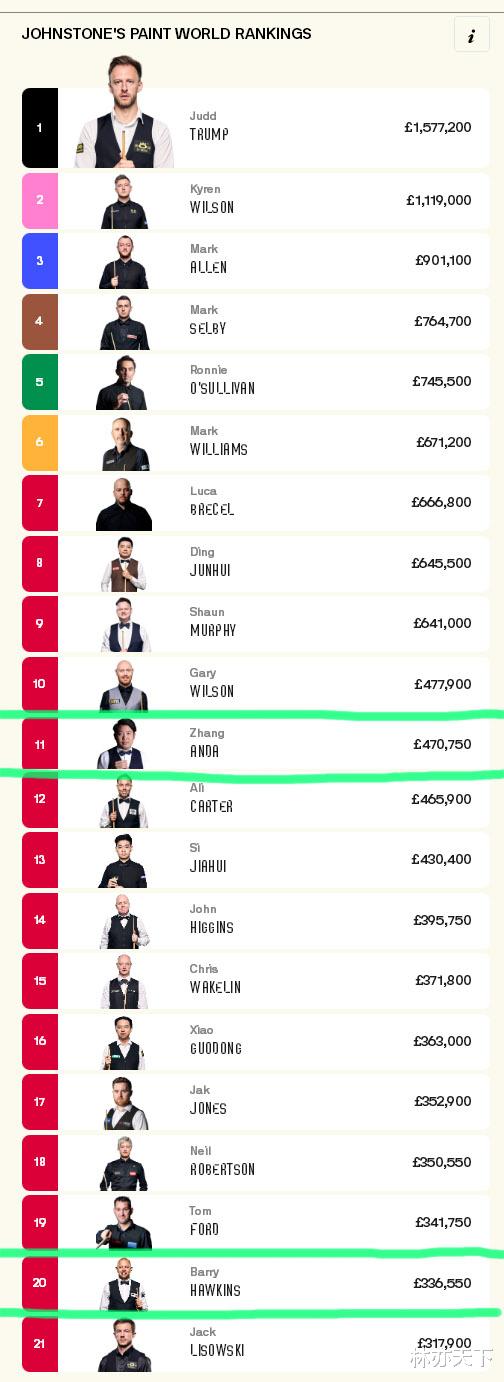Click the brown rank 4 badge
The image size is (504, 1382).
tap(40, 322)
